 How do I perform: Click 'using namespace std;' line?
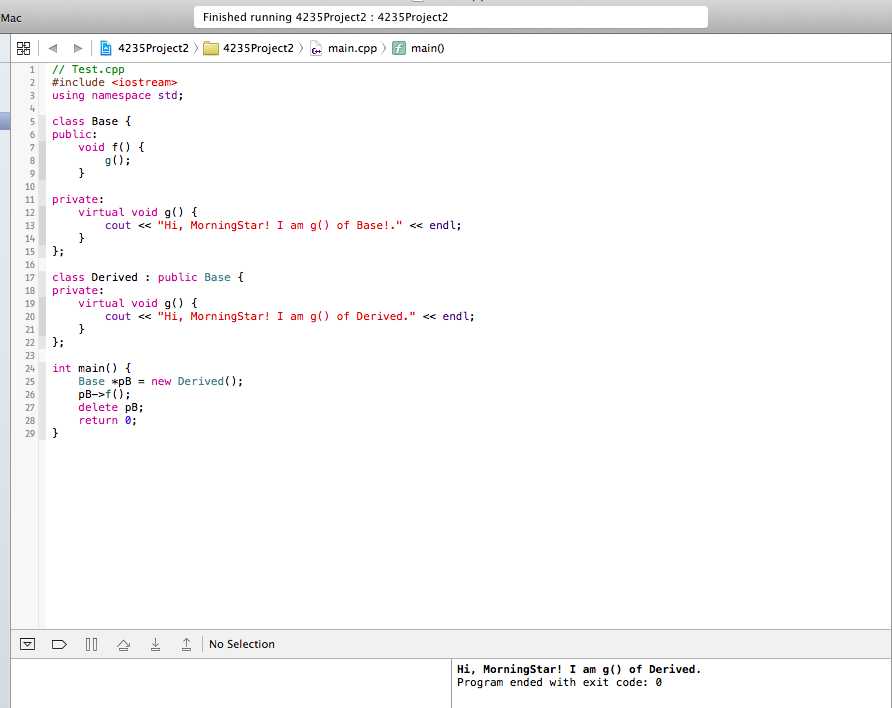[x=118, y=96]
